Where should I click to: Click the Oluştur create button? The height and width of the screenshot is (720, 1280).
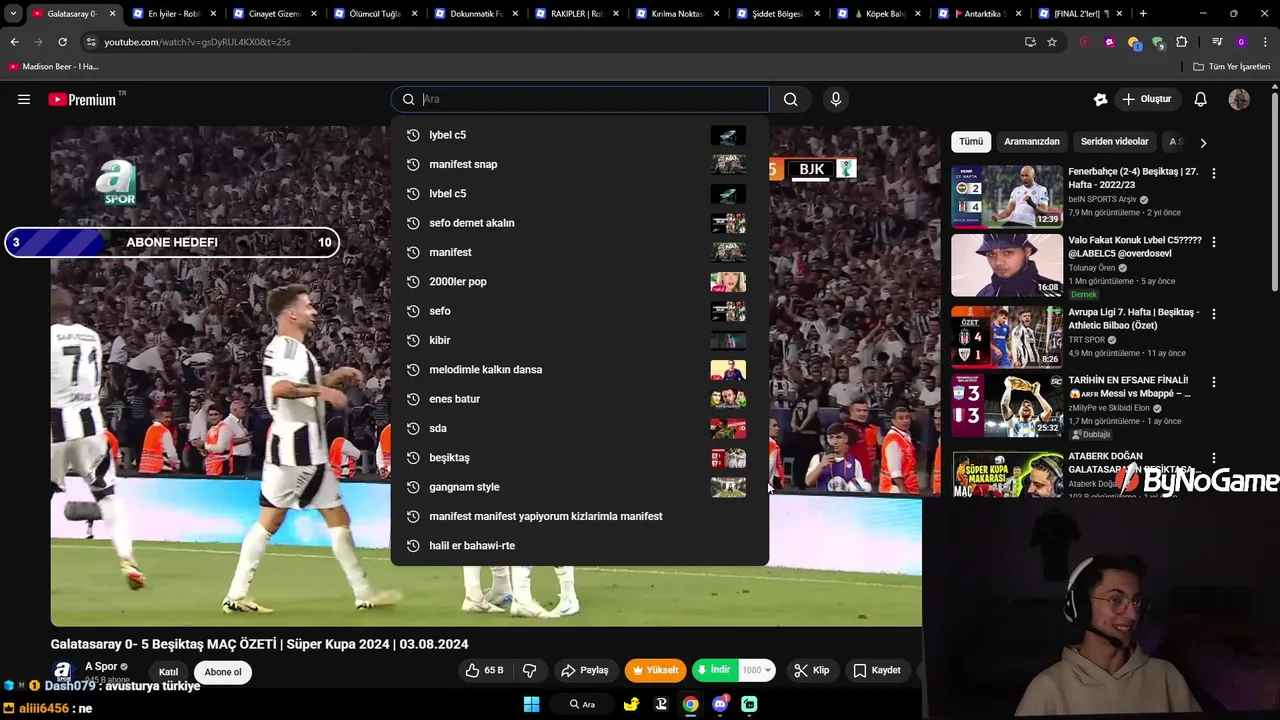tap(1147, 99)
